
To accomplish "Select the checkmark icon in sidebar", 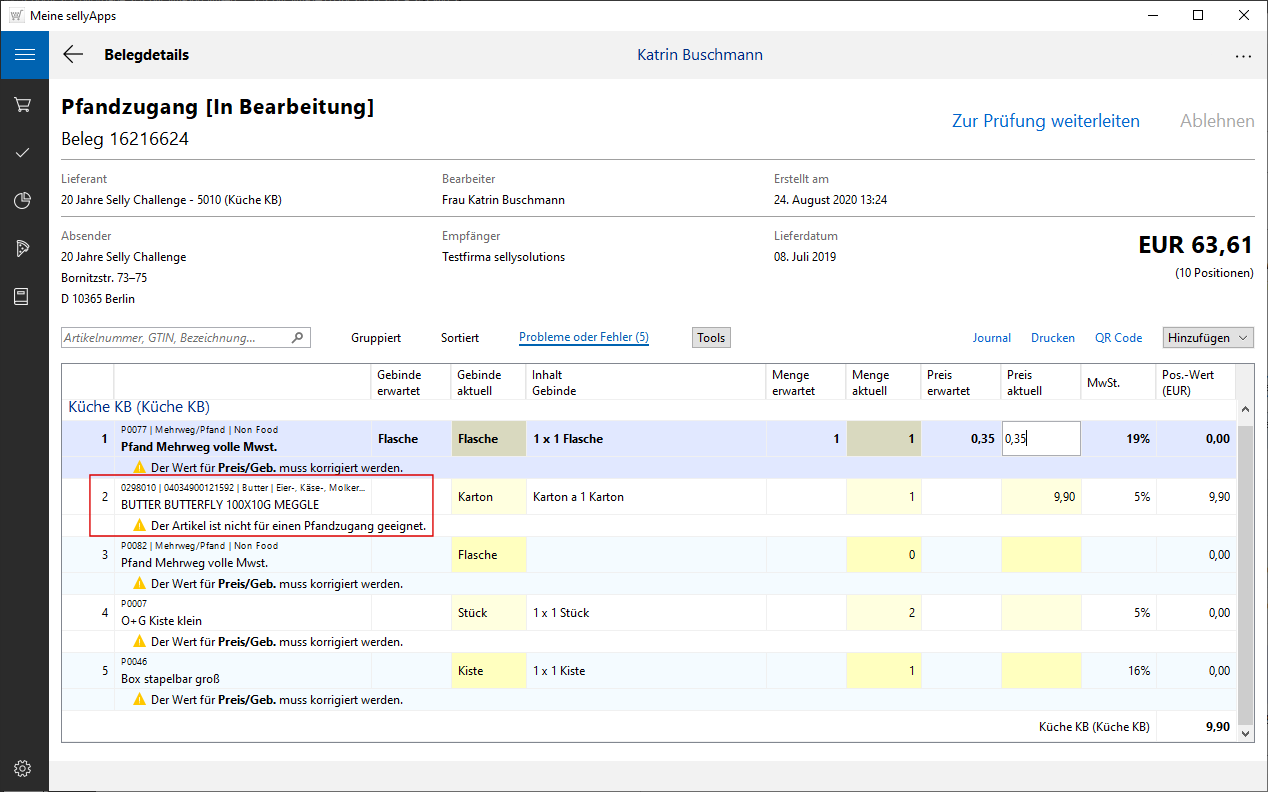I will (x=24, y=153).
